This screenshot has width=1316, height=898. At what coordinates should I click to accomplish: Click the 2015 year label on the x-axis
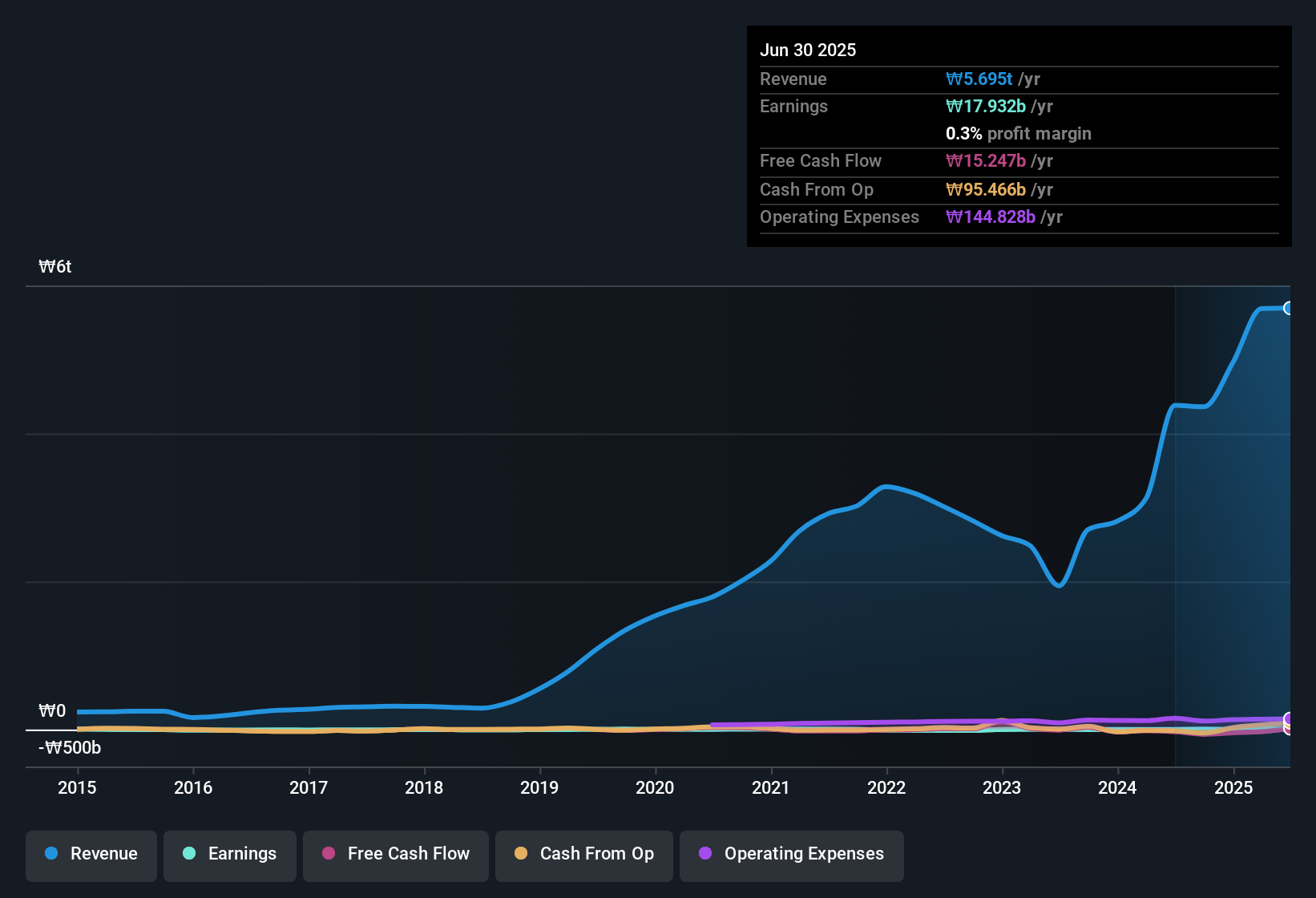pyautogui.click(x=77, y=788)
